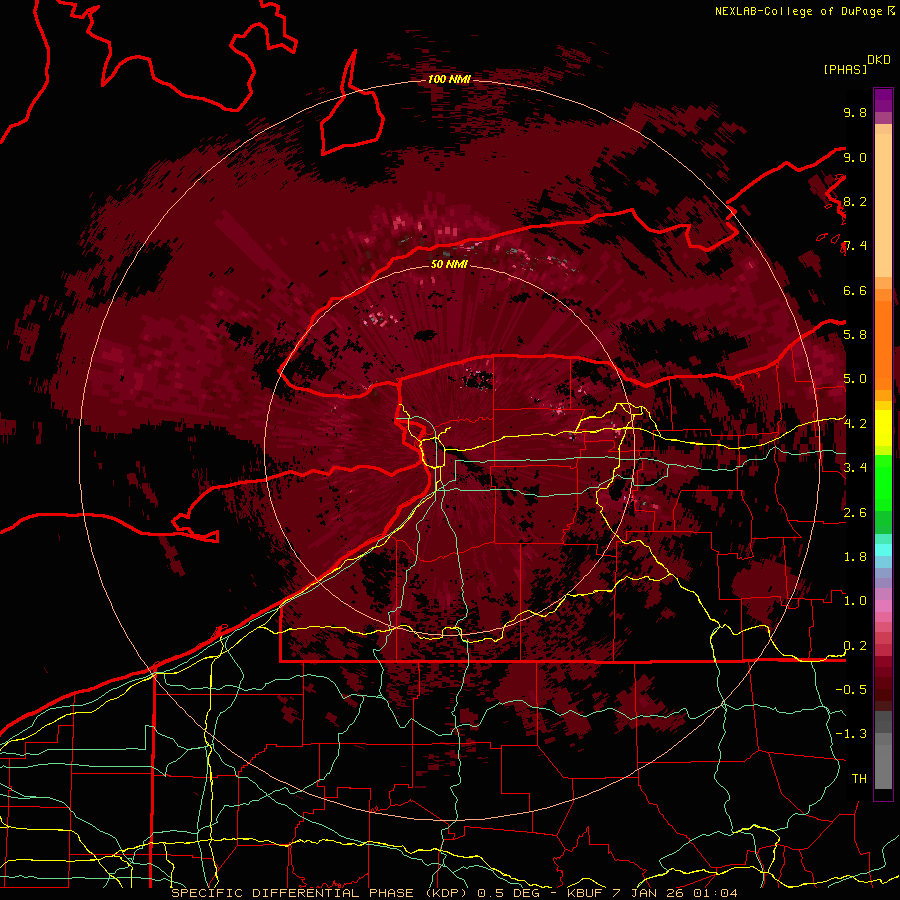Click the 2.6 scale value
Screen dimensions: 900x900
coord(855,513)
